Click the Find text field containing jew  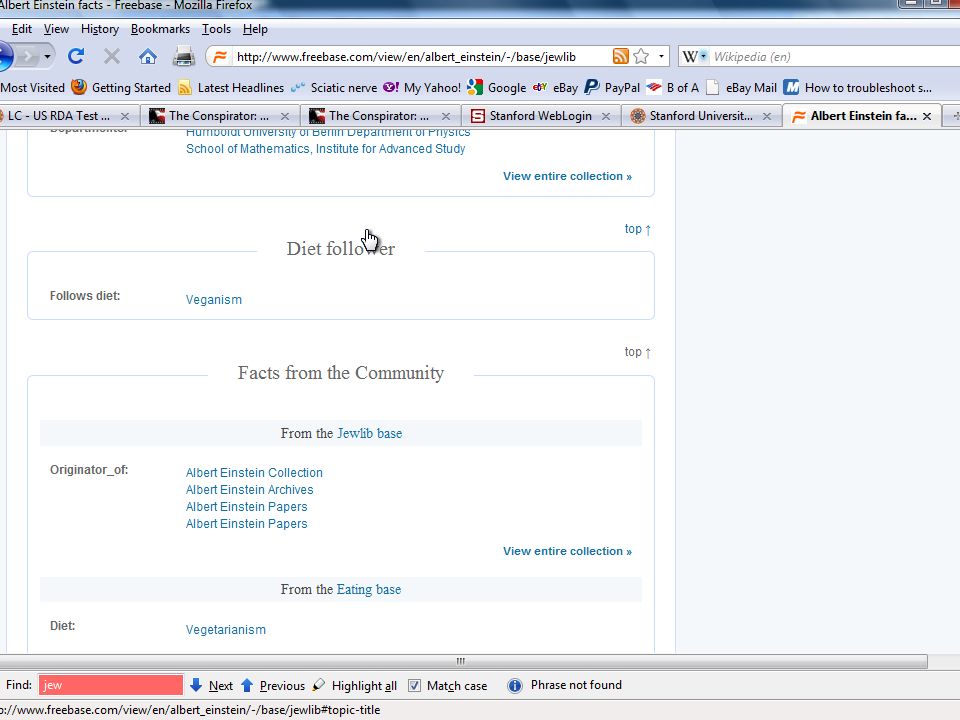point(111,685)
